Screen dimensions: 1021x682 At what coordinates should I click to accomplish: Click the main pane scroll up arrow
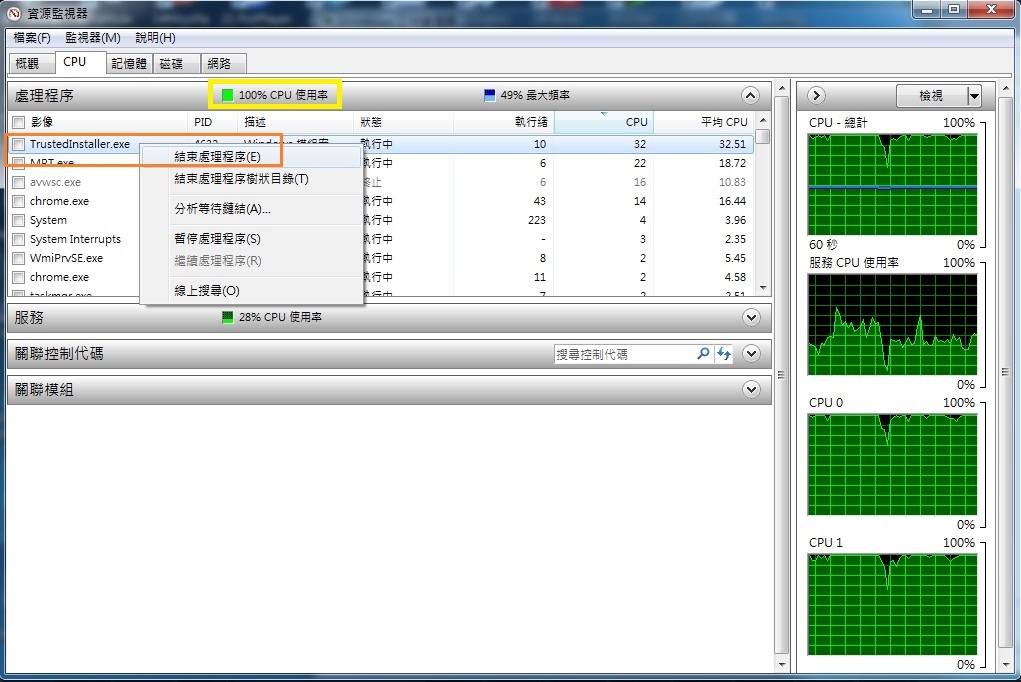(x=782, y=89)
